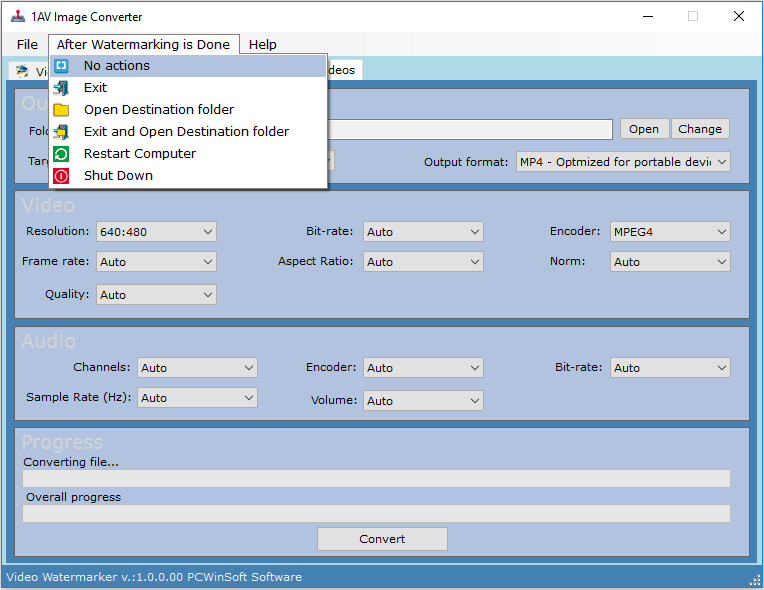Click the Exit and Open Destination icon
Image resolution: width=764 pixels, height=590 pixels.
62,132
